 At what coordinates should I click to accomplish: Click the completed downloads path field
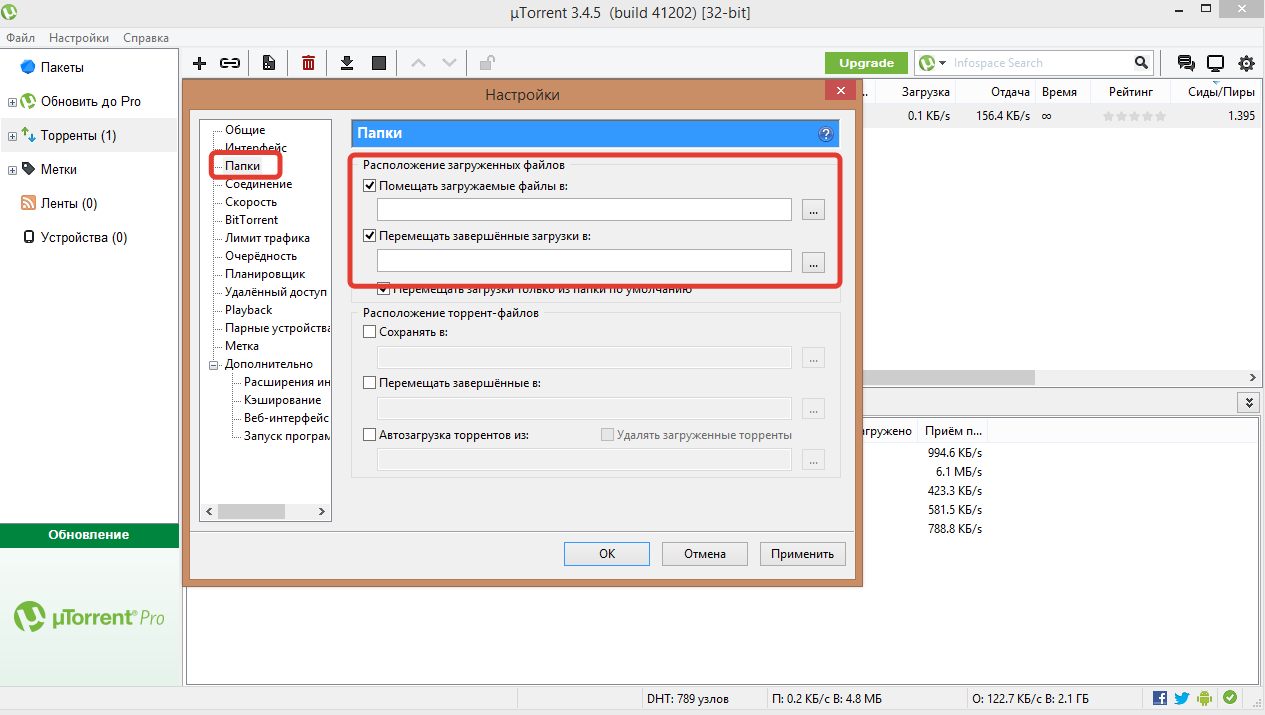(584, 261)
